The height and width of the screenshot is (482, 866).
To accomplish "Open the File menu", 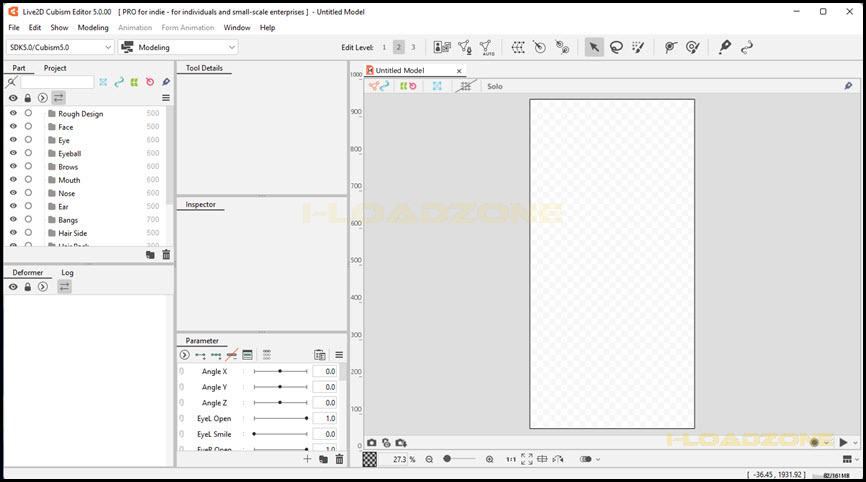I will tap(14, 28).
